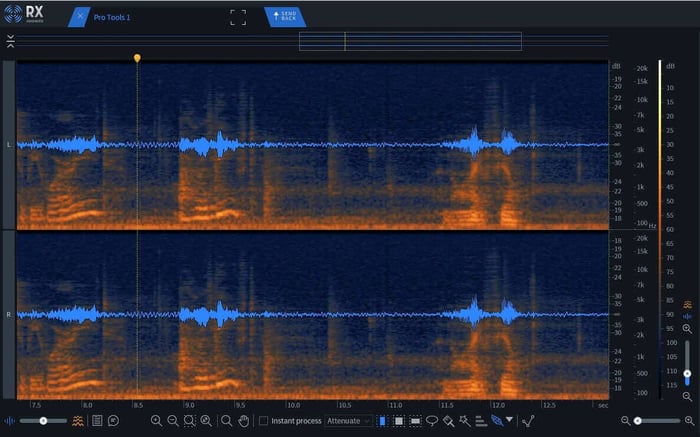Click the 9.0 mark on time ruler

(x=190, y=405)
